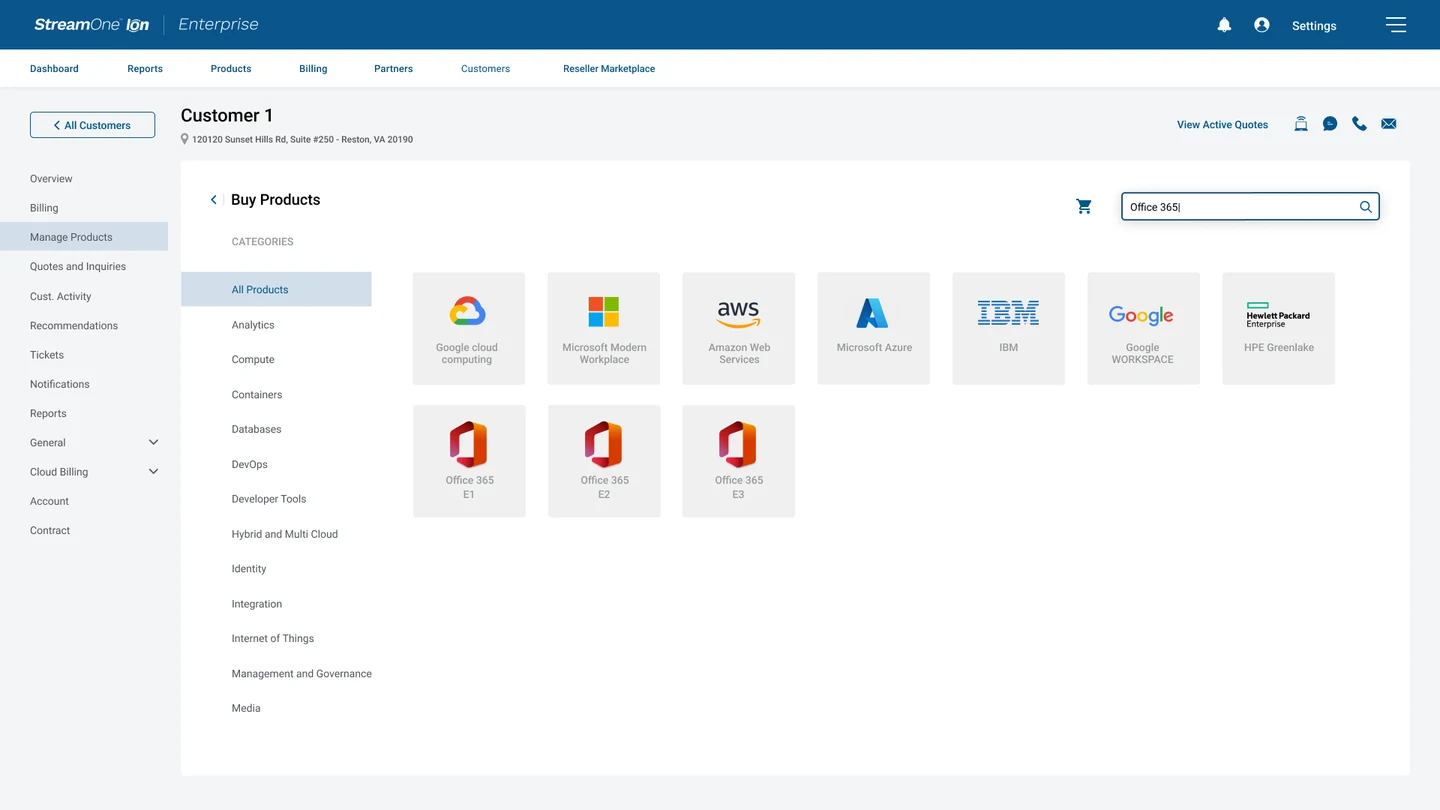Open Quotes and Inquiries in sidebar
Screen dimensions: 1440x810
tap(78, 267)
